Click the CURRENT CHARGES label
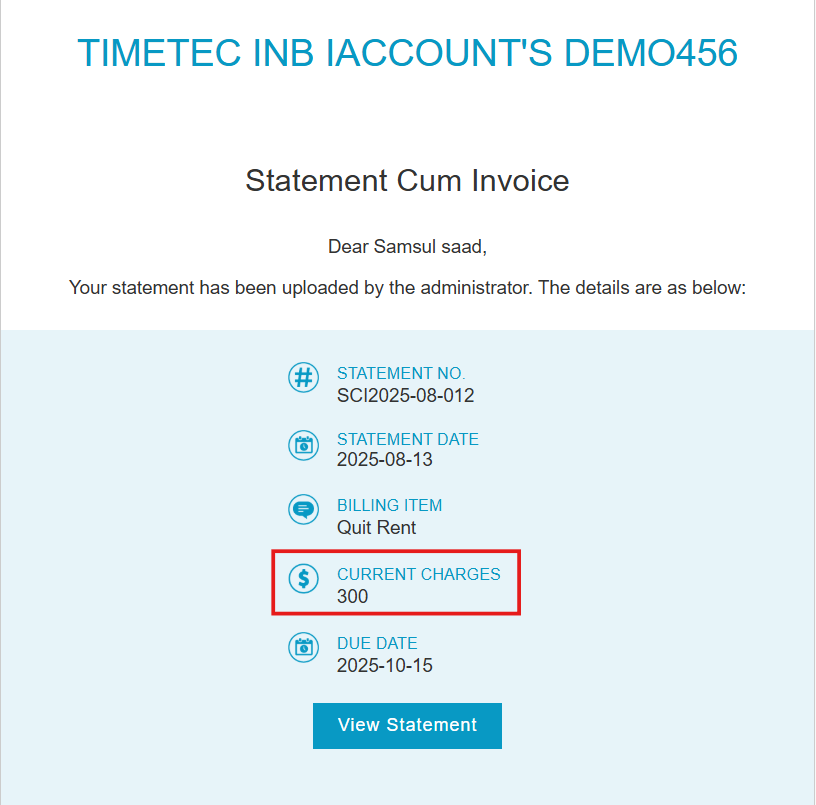The height and width of the screenshot is (805, 816). click(418, 574)
